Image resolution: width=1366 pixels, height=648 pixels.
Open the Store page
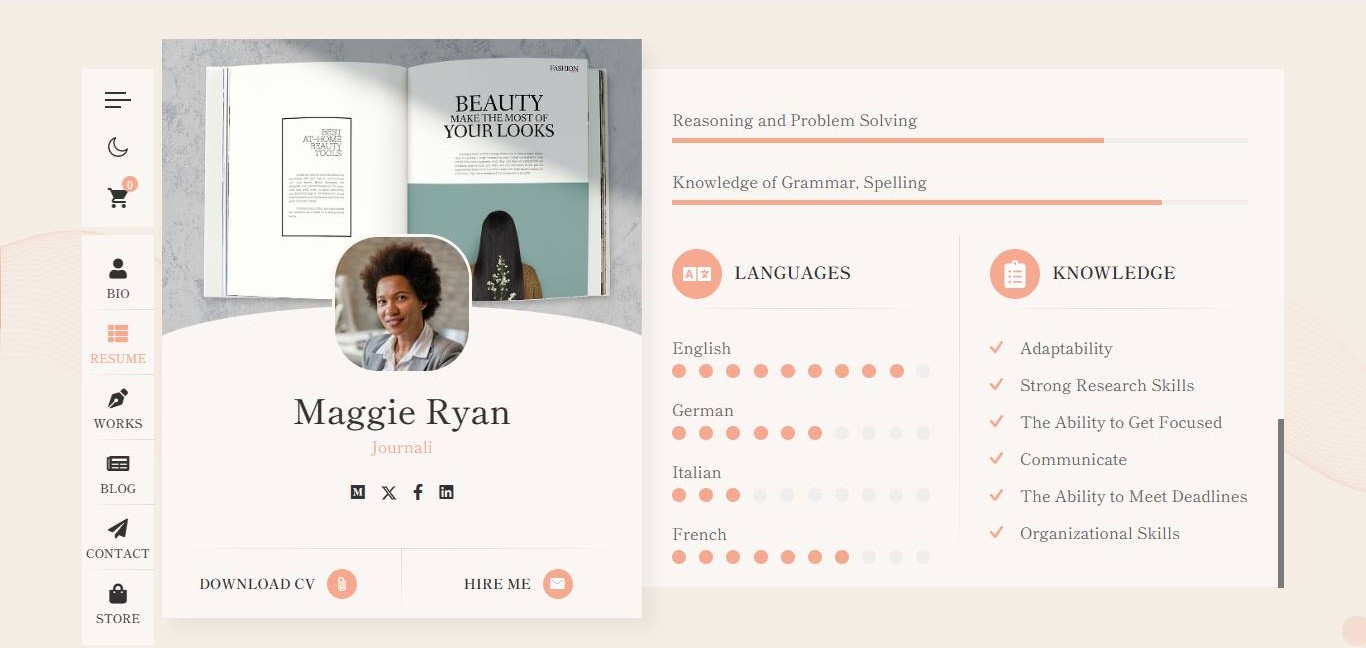click(118, 603)
